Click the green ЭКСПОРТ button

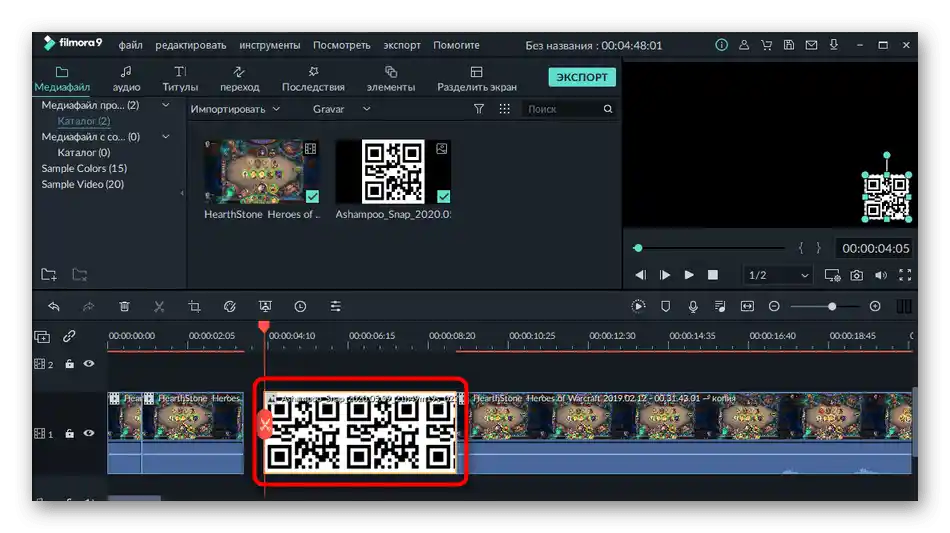582,77
